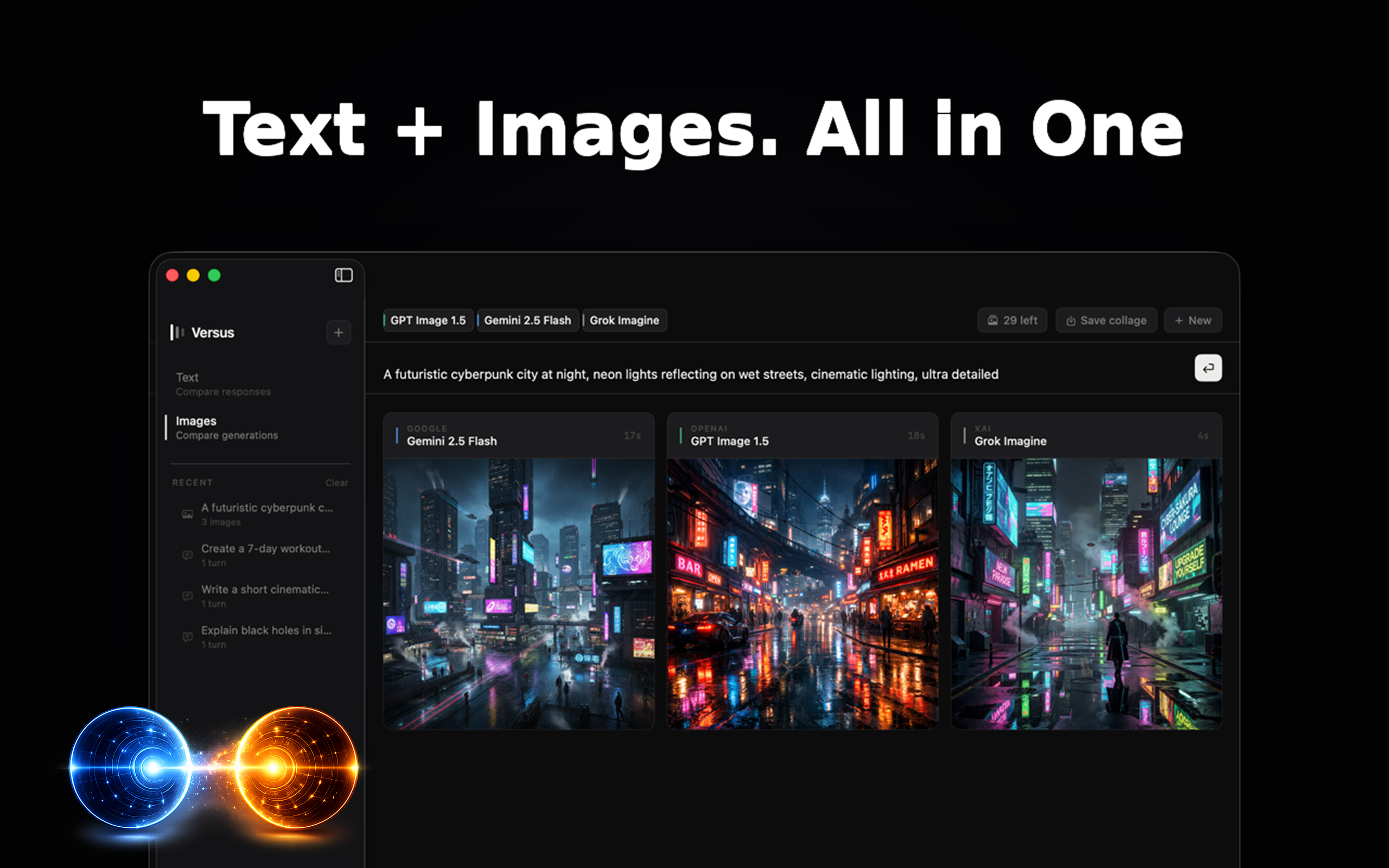Click the chat icon beside black holes entry
This screenshot has width=1389, height=868.
pos(187,637)
